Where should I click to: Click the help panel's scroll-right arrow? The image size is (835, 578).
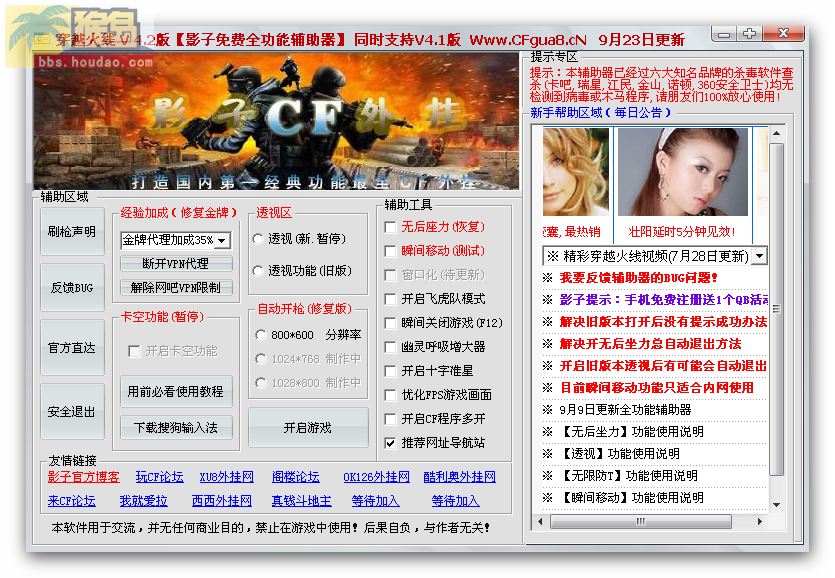pos(760,522)
